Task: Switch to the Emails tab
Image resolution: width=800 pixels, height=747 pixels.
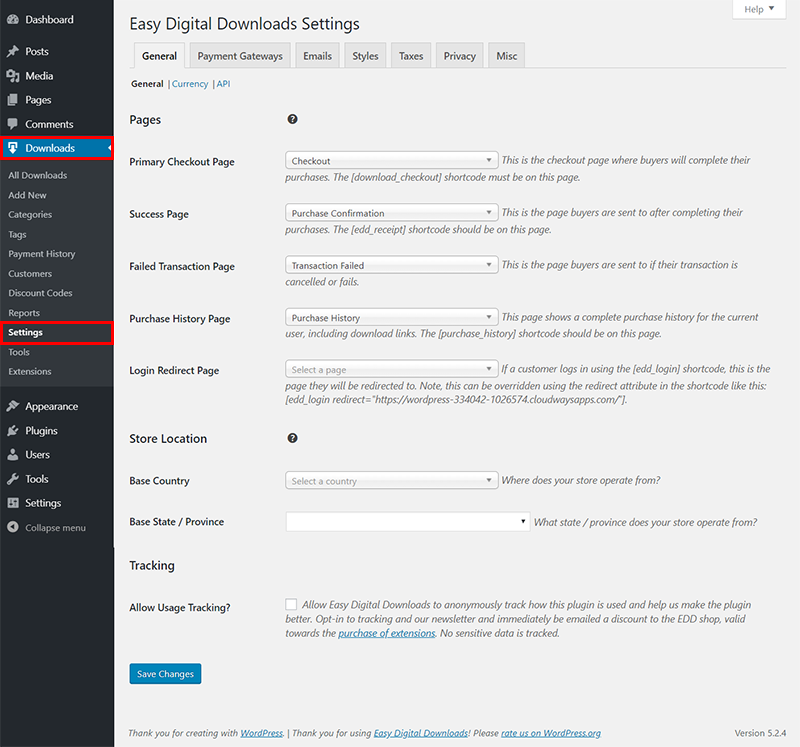Action: [x=317, y=56]
